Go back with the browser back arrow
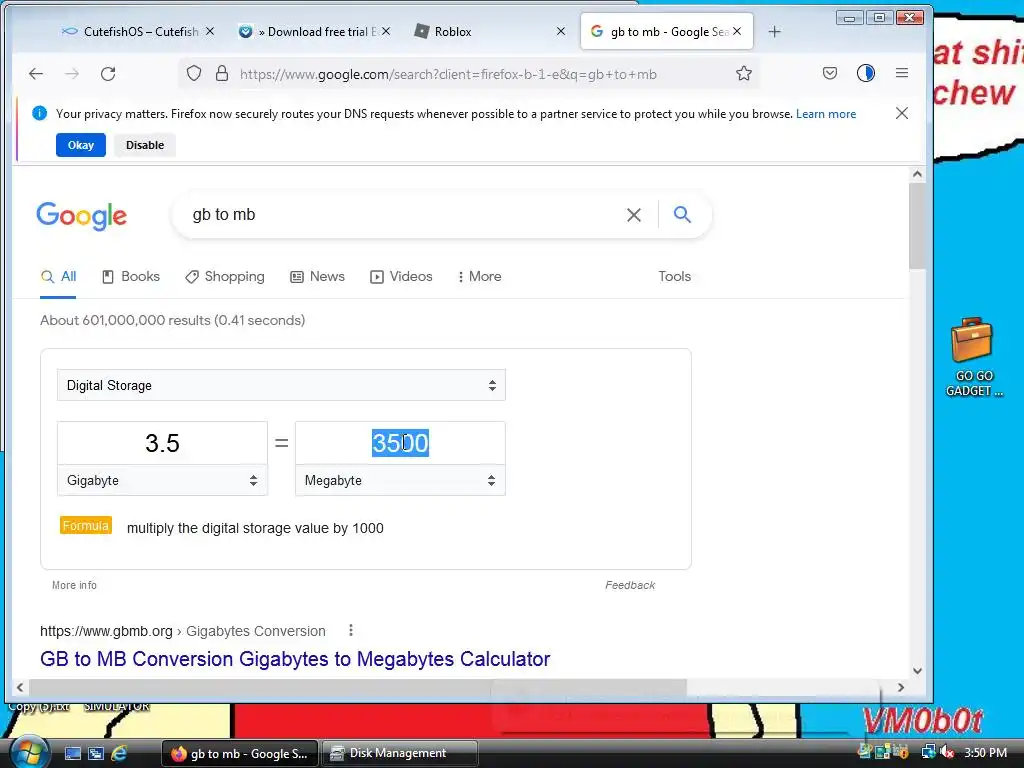The height and width of the screenshot is (768, 1024). click(x=36, y=74)
